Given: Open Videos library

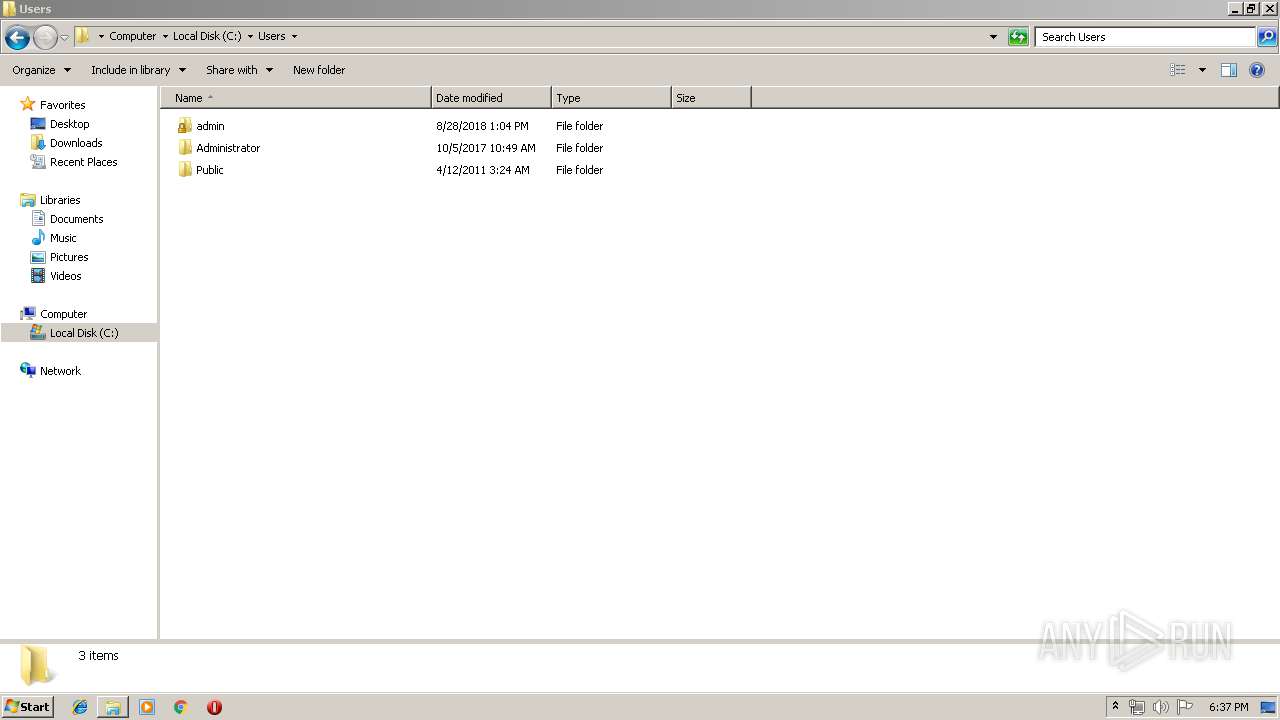Looking at the screenshot, I should coord(66,276).
